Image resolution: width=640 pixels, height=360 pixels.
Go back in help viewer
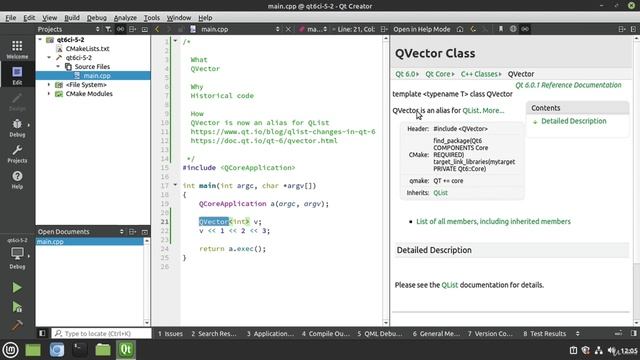473,29
